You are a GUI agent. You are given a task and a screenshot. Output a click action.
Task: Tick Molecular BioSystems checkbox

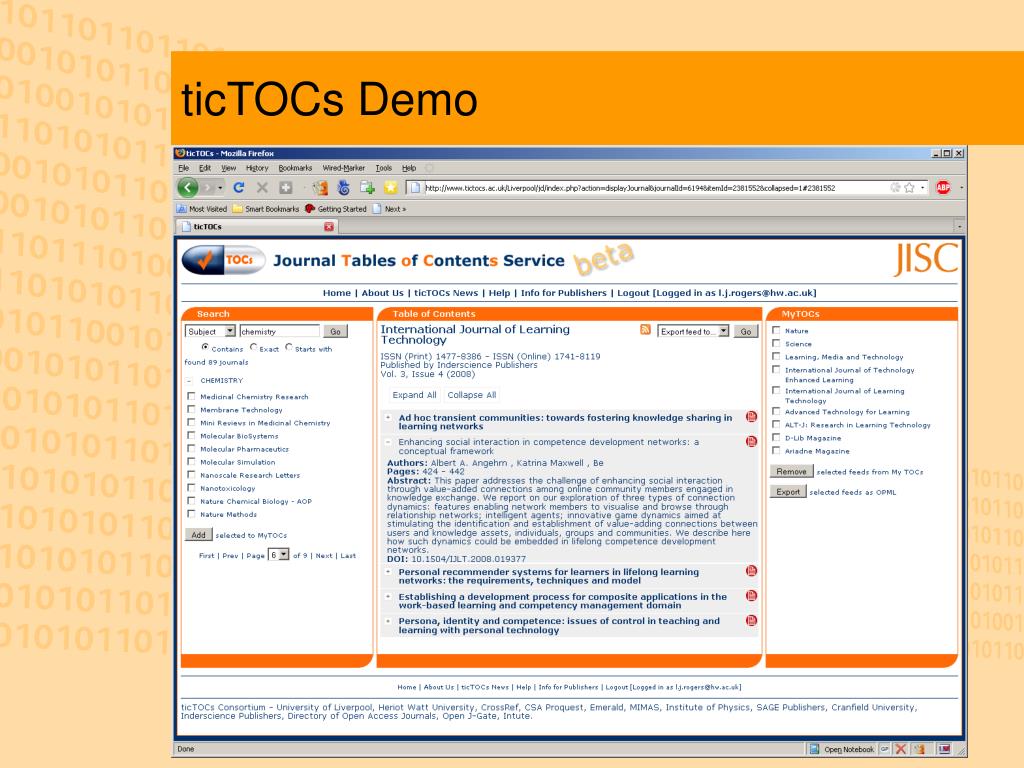pos(191,435)
